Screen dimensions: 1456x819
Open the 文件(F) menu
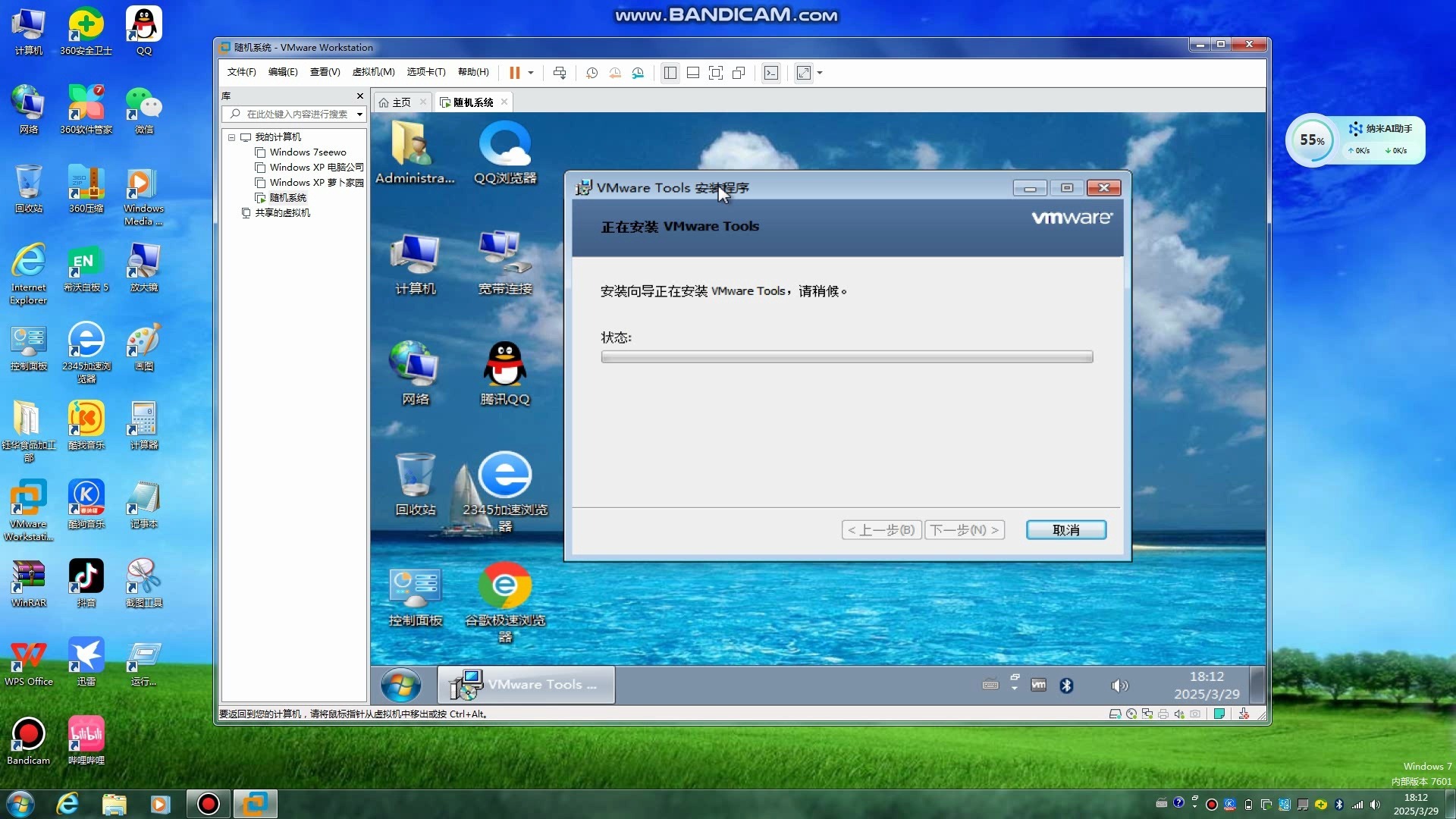[x=241, y=72]
